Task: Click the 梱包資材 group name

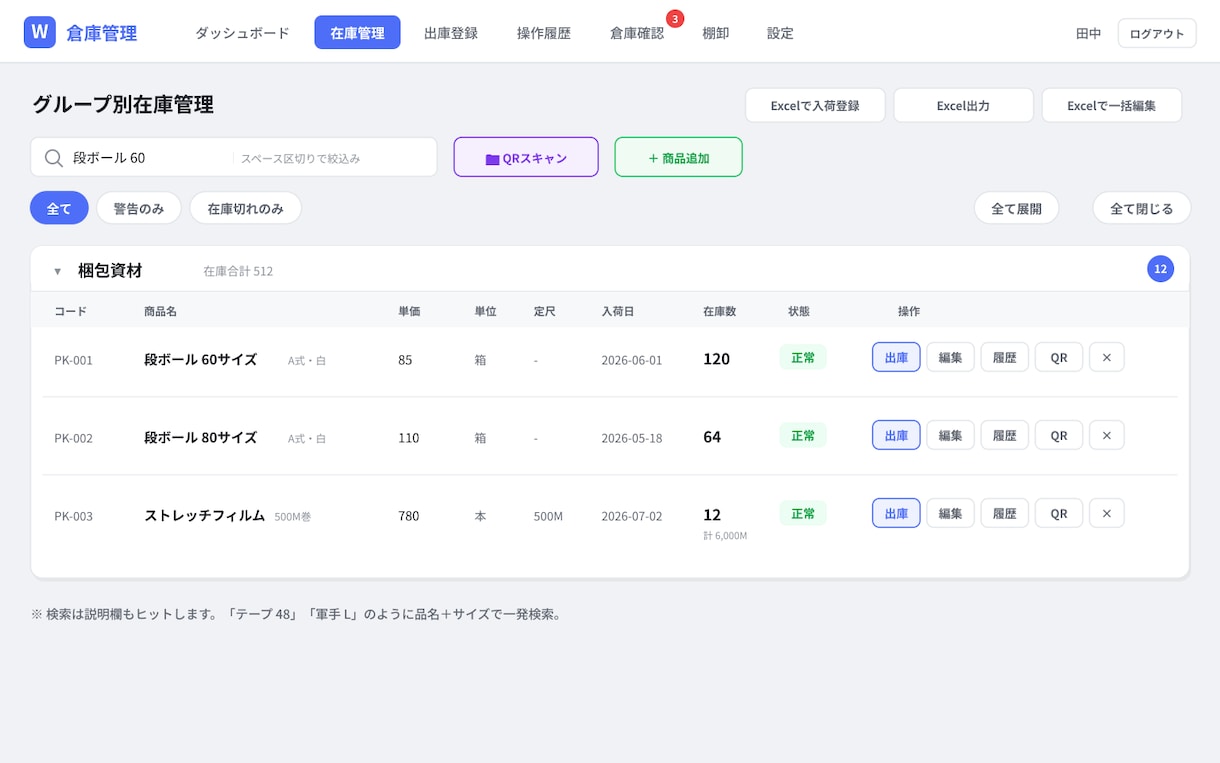Action: (x=110, y=271)
